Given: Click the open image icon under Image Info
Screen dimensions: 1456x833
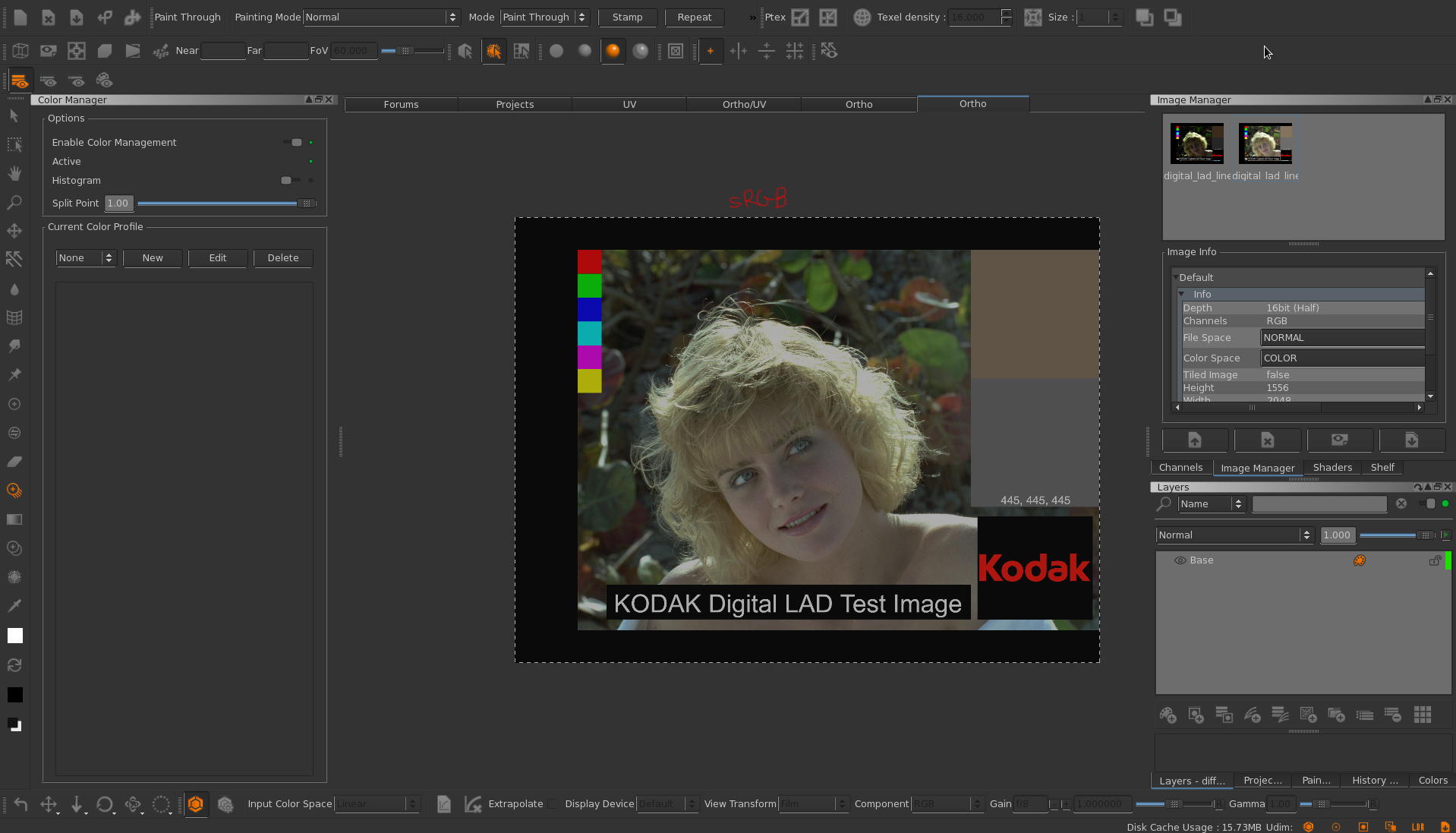Looking at the screenshot, I should (1195, 440).
